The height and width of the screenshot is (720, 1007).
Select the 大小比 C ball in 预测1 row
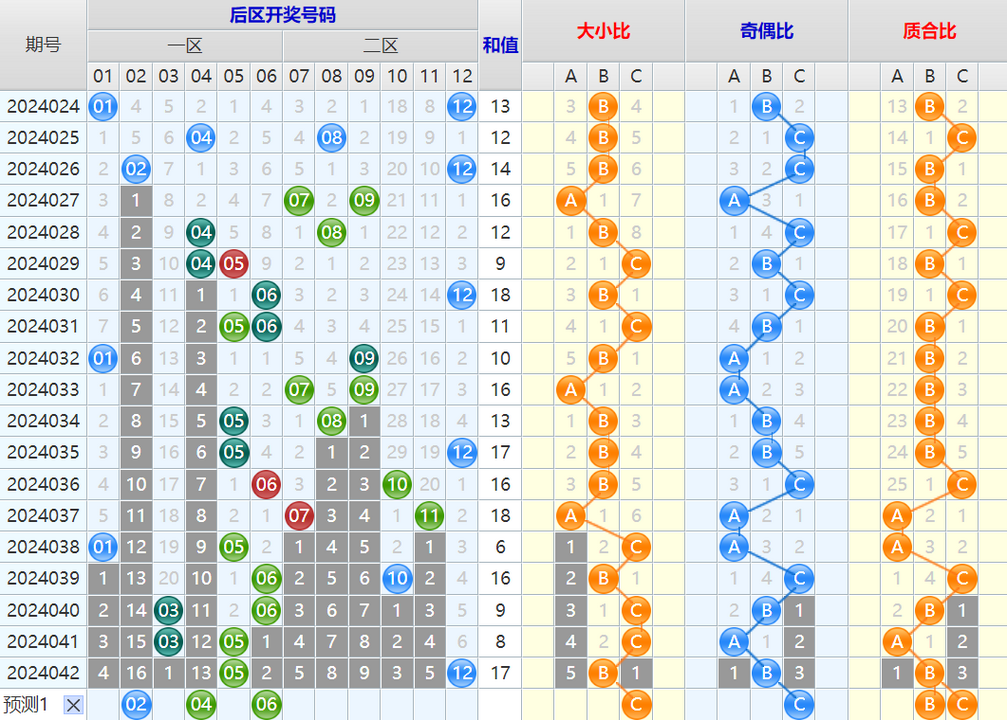click(x=636, y=705)
